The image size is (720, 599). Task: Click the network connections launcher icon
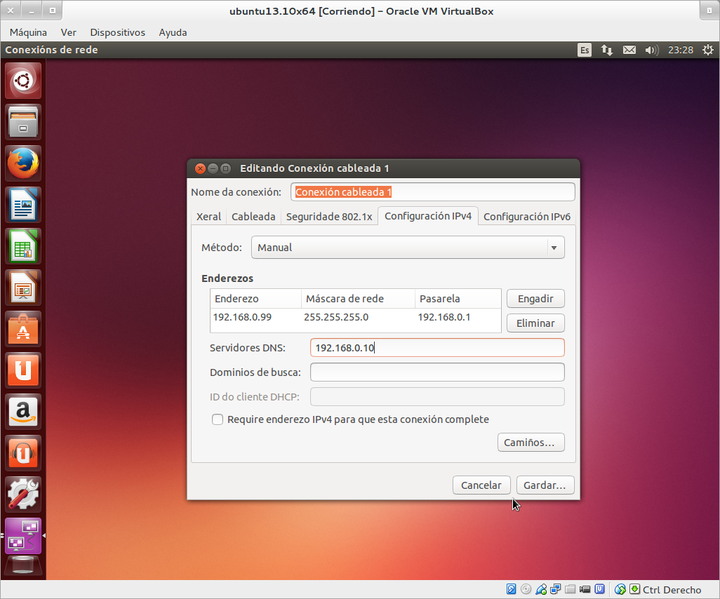(23, 536)
